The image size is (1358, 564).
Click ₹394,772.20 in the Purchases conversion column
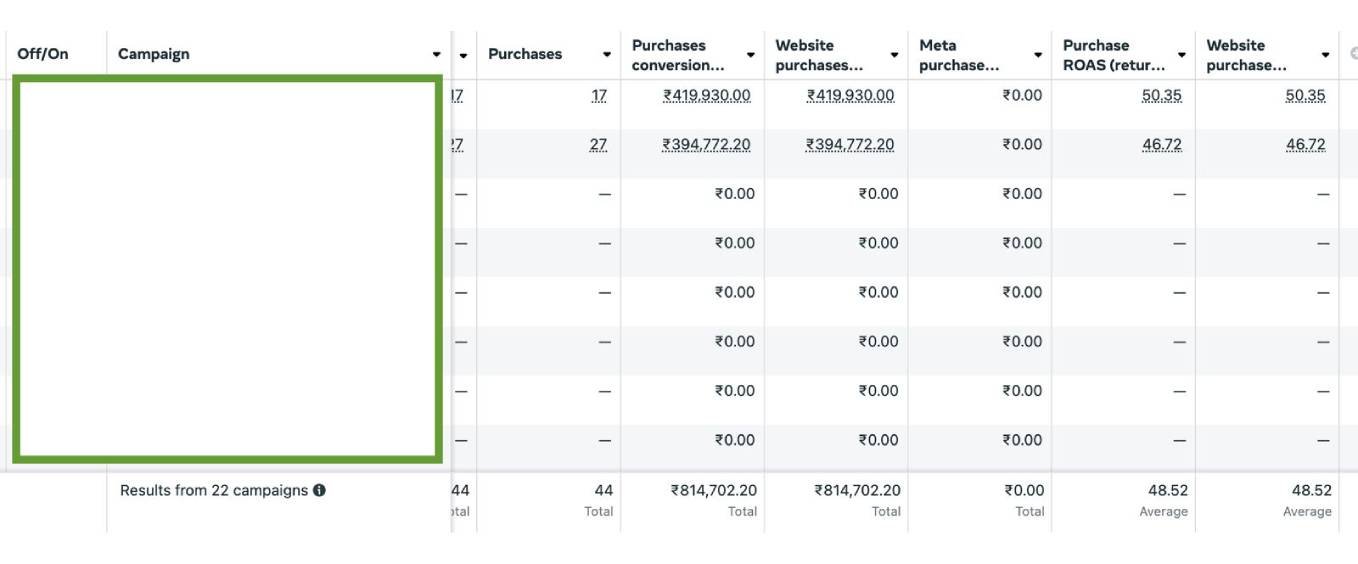(706, 145)
